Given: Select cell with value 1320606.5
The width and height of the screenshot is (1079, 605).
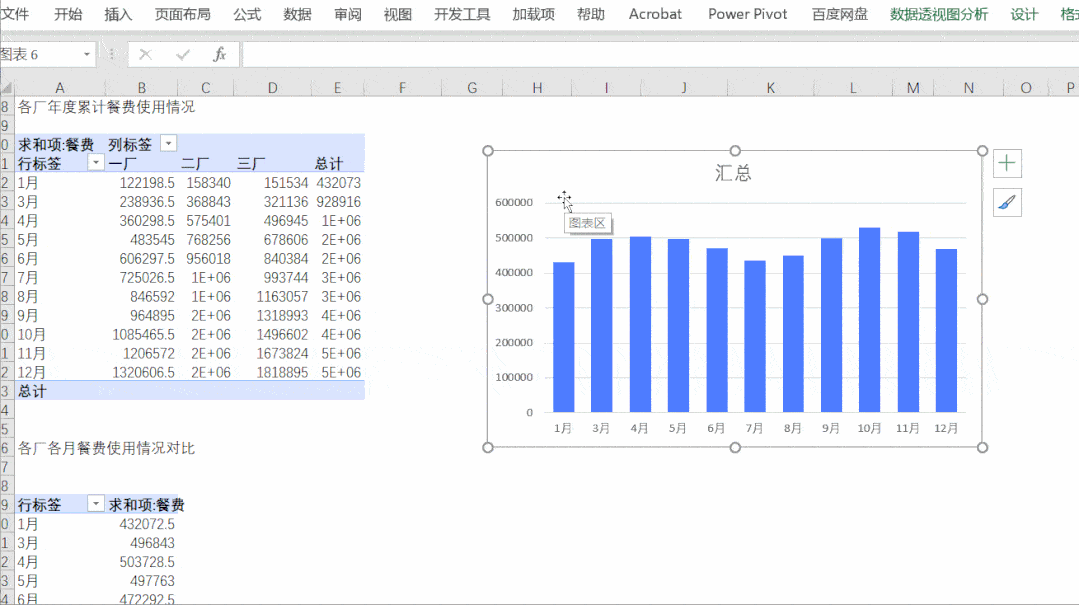Looking at the screenshot, I should pyautogui.click(x=143, y=372).
